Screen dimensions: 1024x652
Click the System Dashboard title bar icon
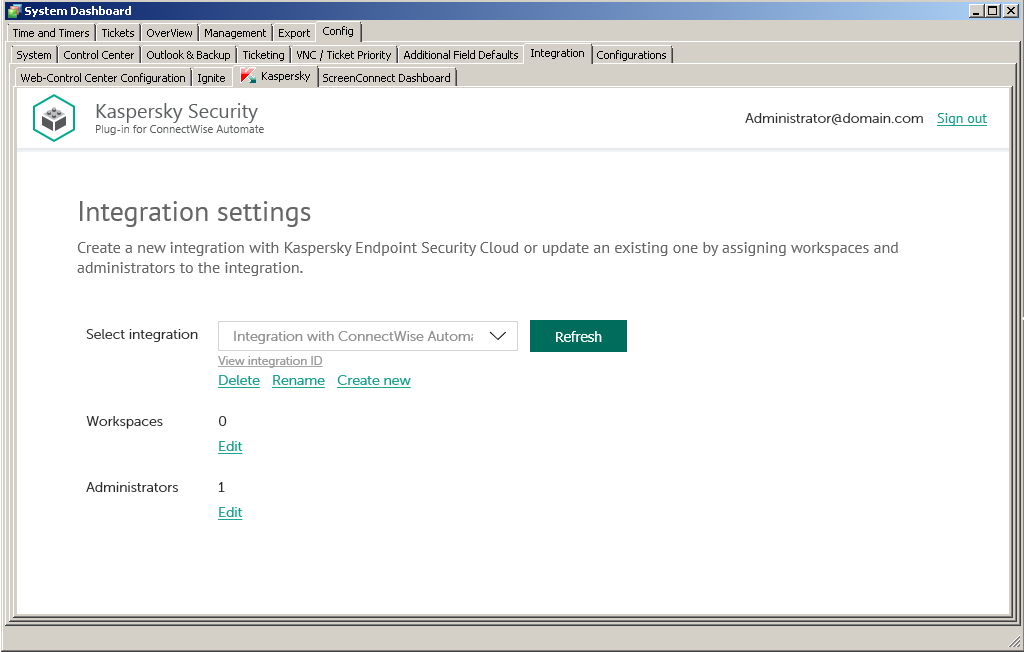13,11
